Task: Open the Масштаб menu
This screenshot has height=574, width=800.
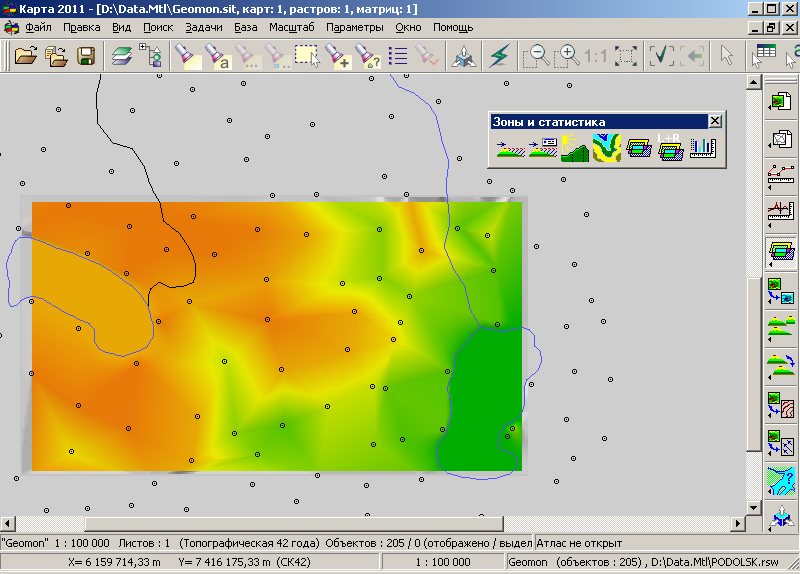Action: point(291,27)
